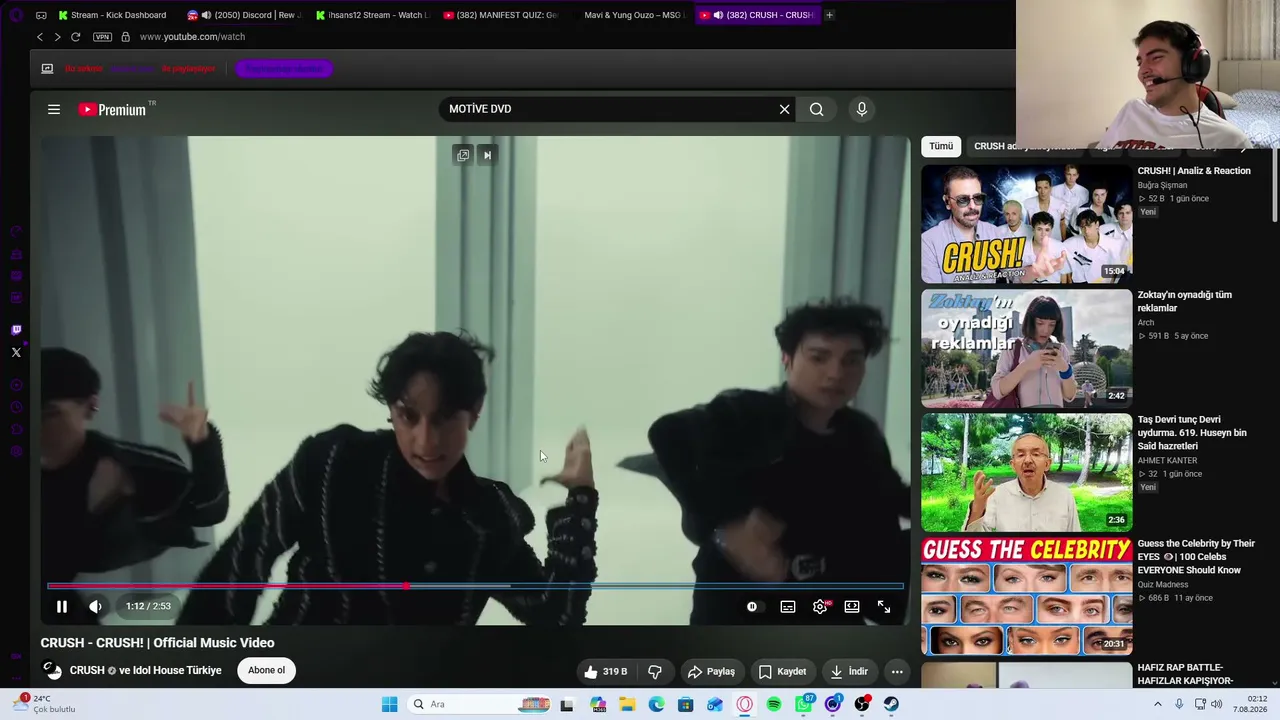The height and width of the screenshot is (720, 1280).
Task: Open CRUSH ve Idol House Türkiye channel link
Action: (146, 670)
